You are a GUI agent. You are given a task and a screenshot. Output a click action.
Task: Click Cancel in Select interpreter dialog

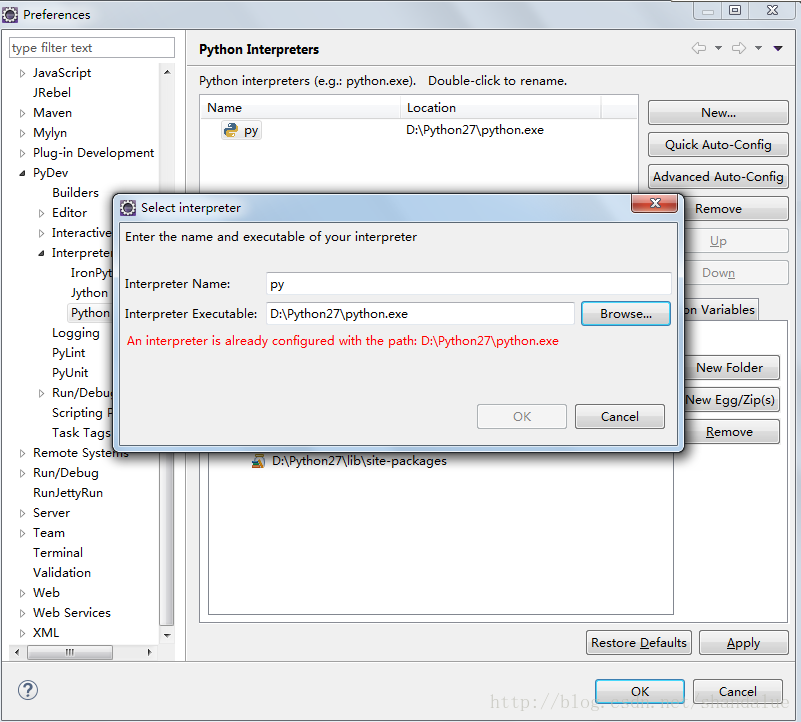[620, 416]
